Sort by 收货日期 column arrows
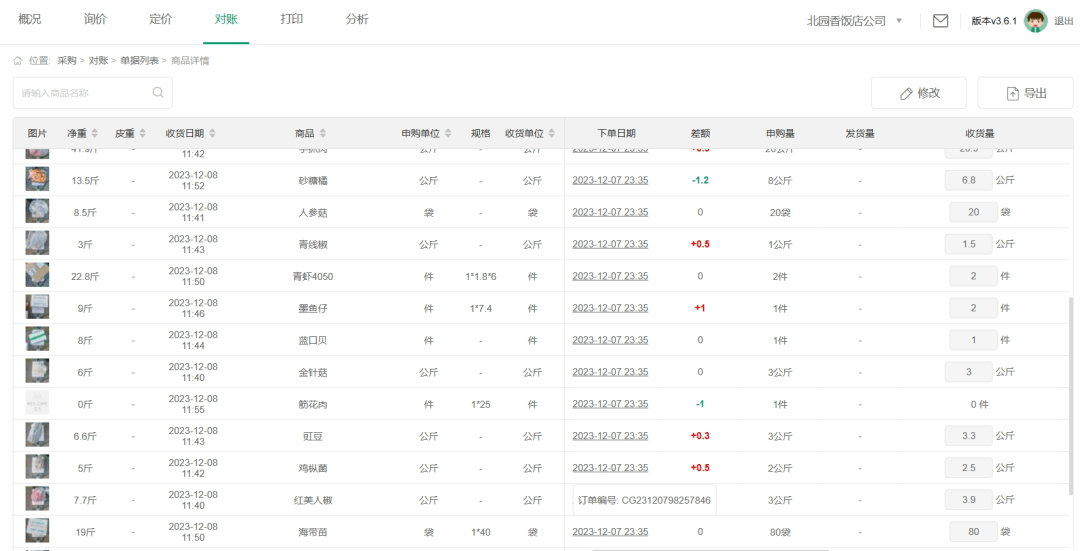The height and width of the screenshot is (551, 1080). pyautogui.click(x=212, y=133)
